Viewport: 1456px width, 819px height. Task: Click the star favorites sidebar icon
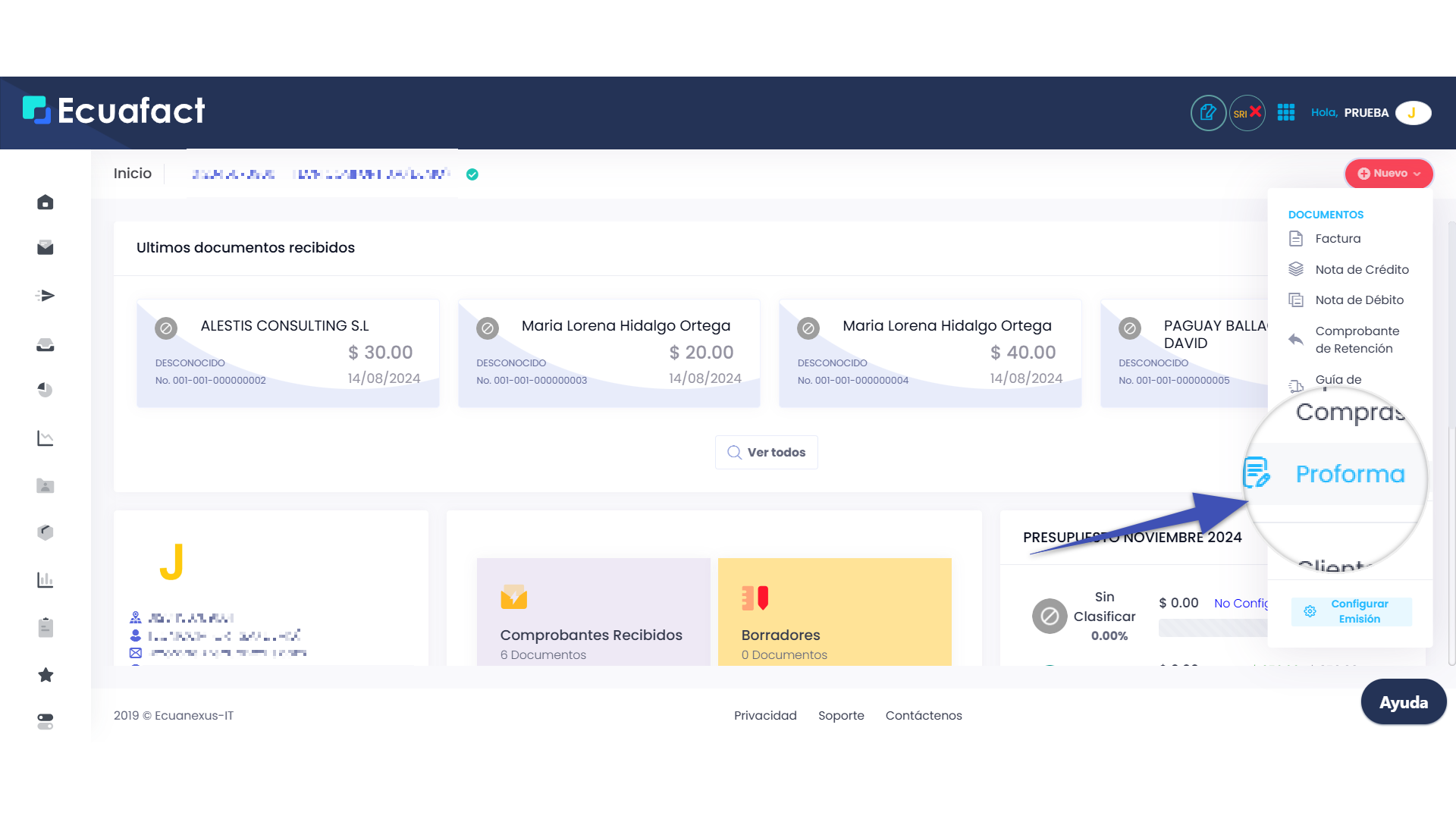pos(45,675)
